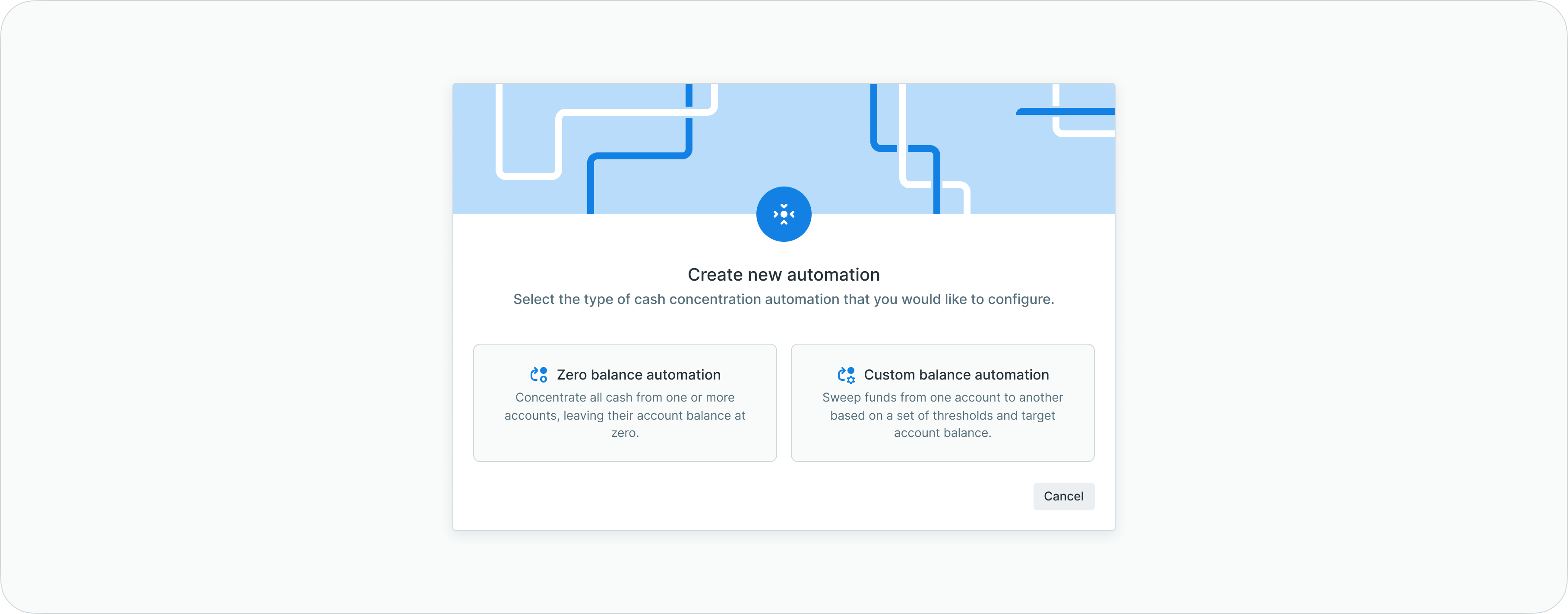Click the Custom balance automation title text
1568x614 pixels.
956,375
